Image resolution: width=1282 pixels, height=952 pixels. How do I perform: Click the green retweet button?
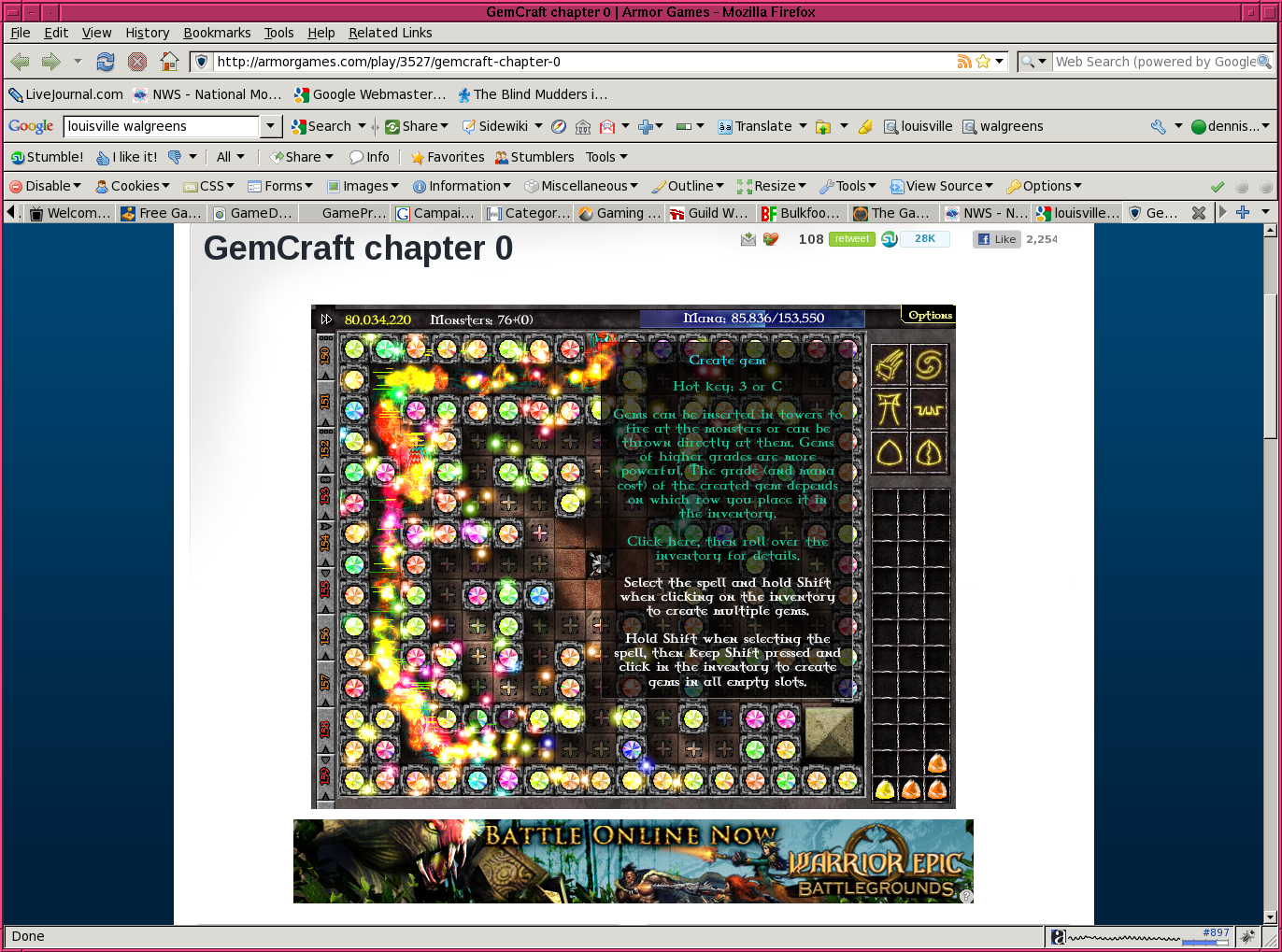(851, 239)
